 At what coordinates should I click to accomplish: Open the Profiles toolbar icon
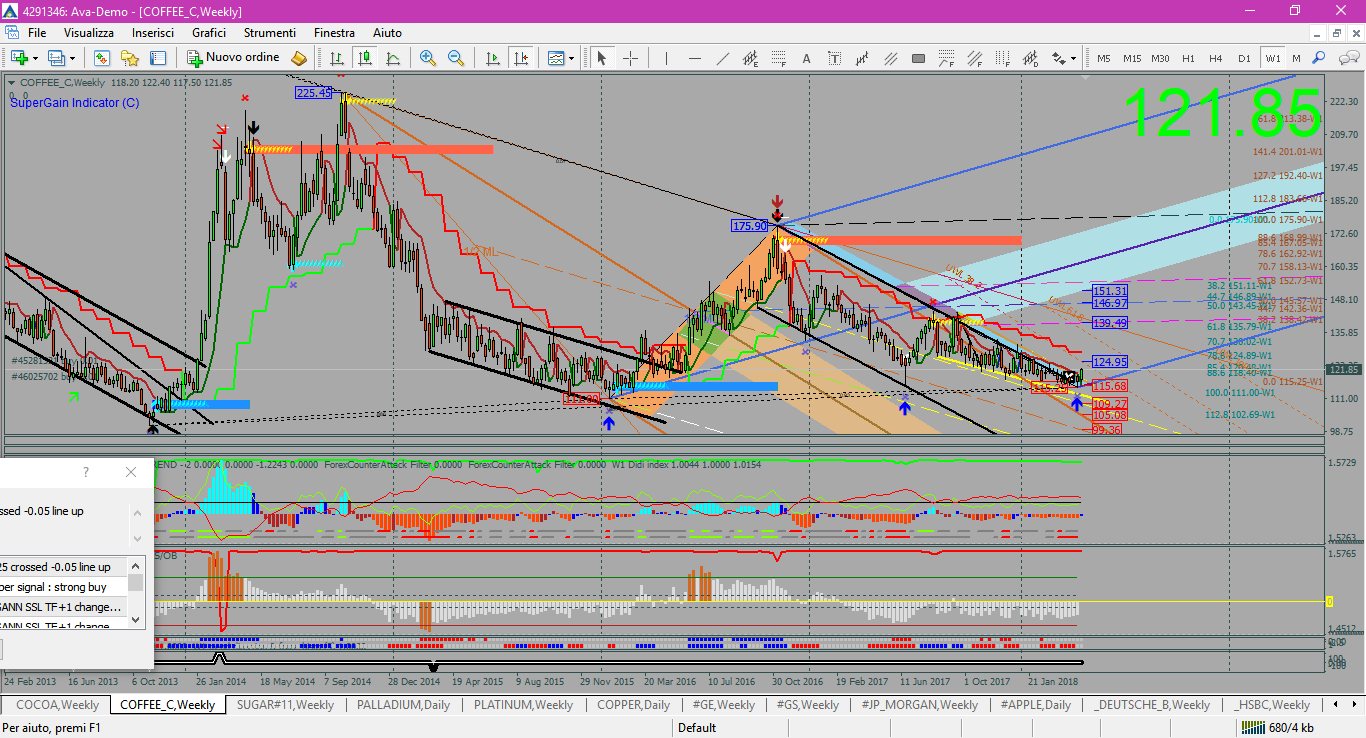click(57, 58)
